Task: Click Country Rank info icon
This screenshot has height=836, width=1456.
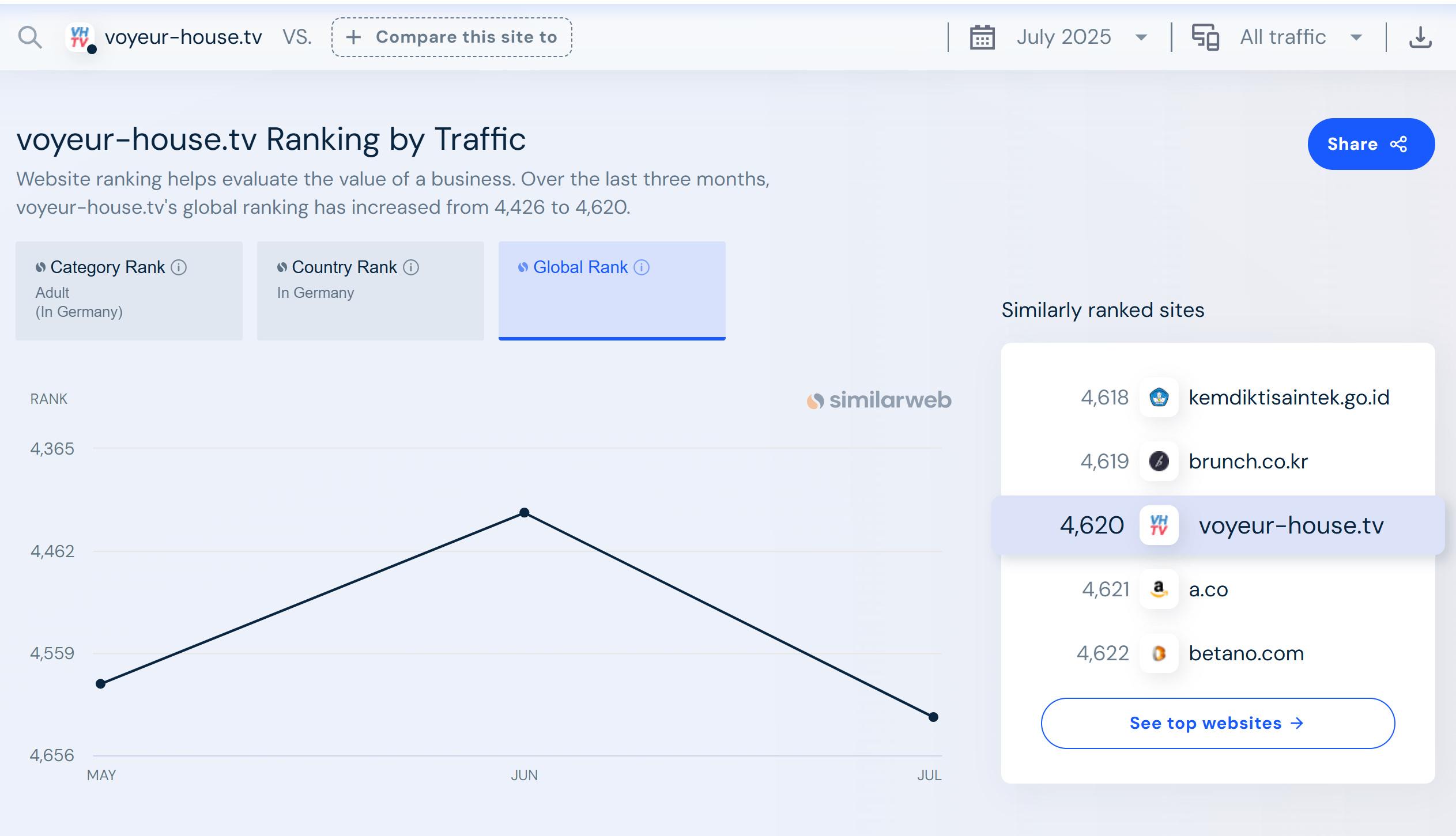Action: 411,267
